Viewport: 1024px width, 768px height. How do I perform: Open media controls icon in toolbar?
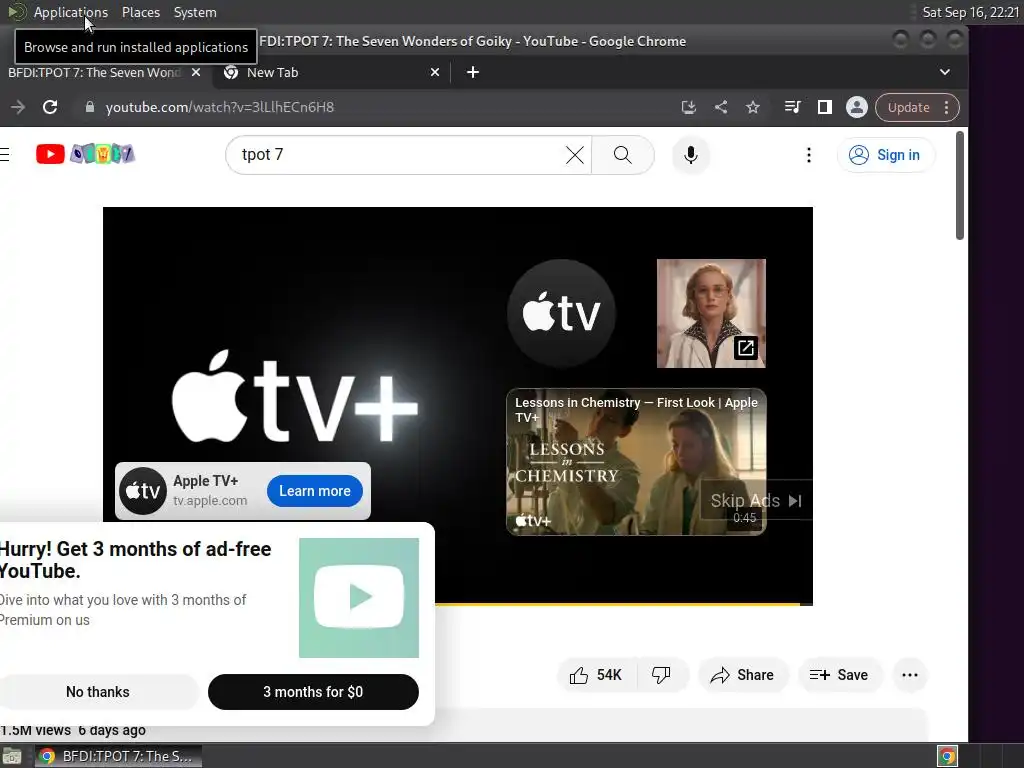(792, 107)
